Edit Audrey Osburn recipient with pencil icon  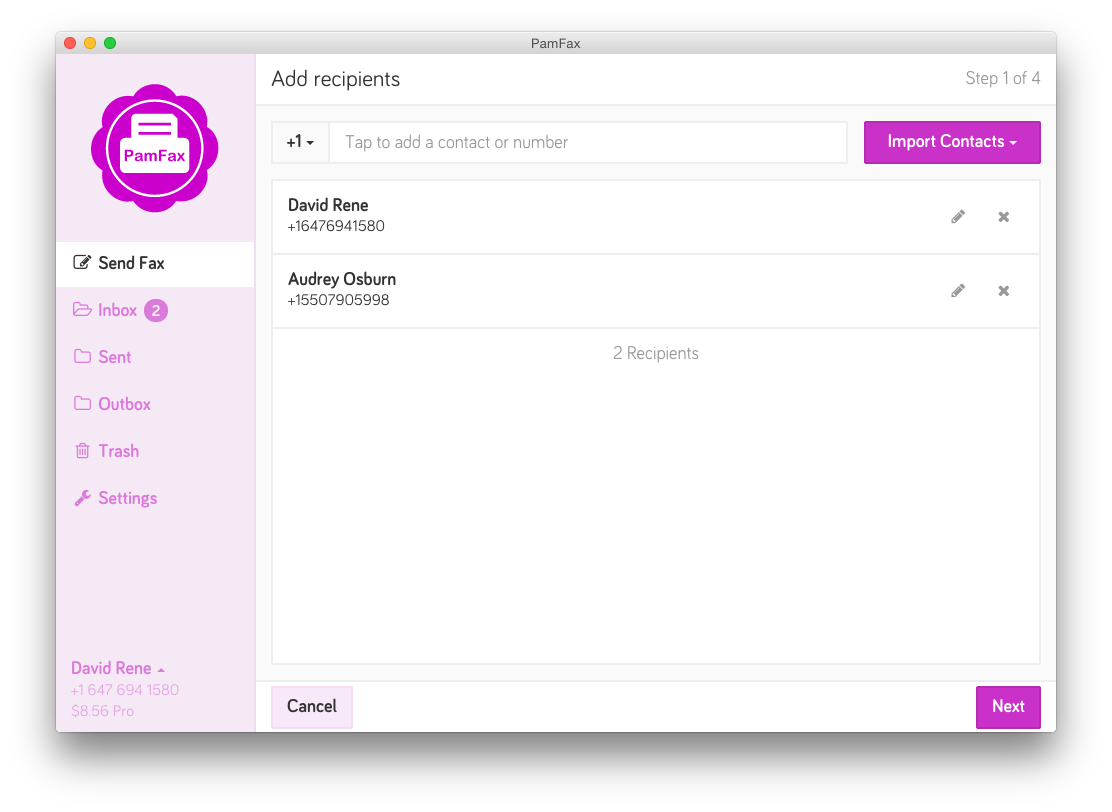pos(957,291)
